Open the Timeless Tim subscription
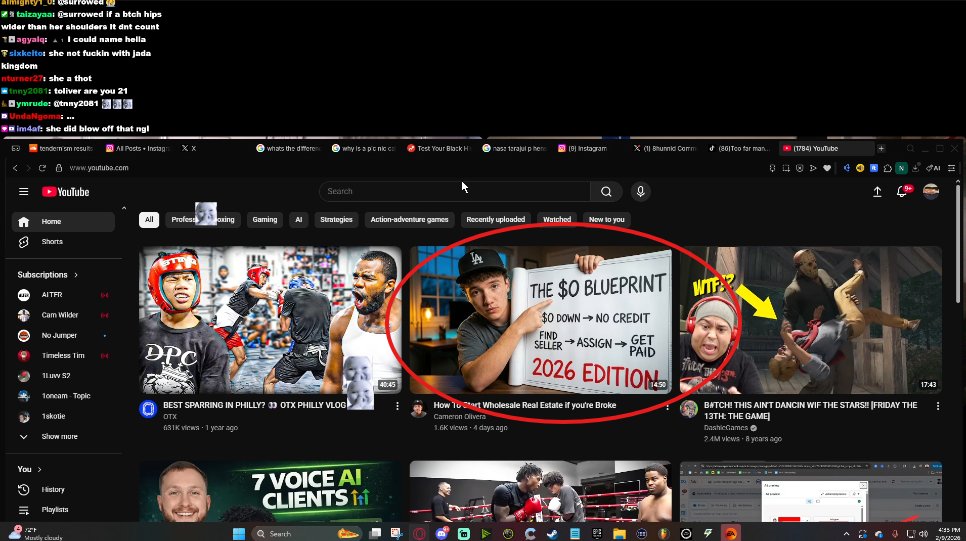 [x=63, y=356]
